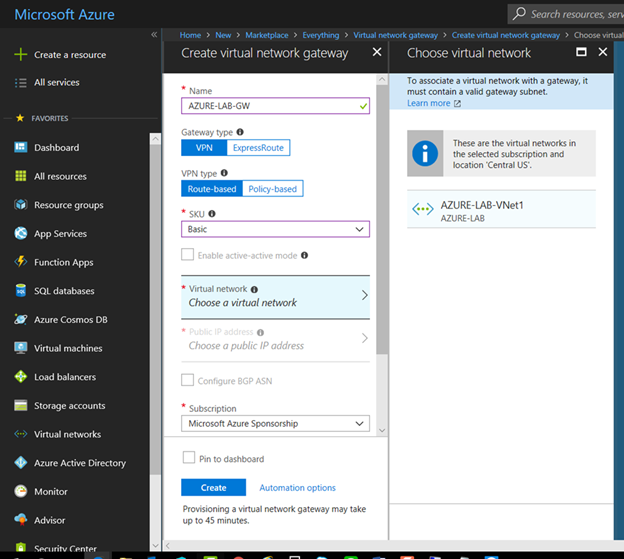Click the Storage accounts icon
Image resolution: width=624 pixels, height=559 pixels.
pyautogui.click(x=20, y=405)
